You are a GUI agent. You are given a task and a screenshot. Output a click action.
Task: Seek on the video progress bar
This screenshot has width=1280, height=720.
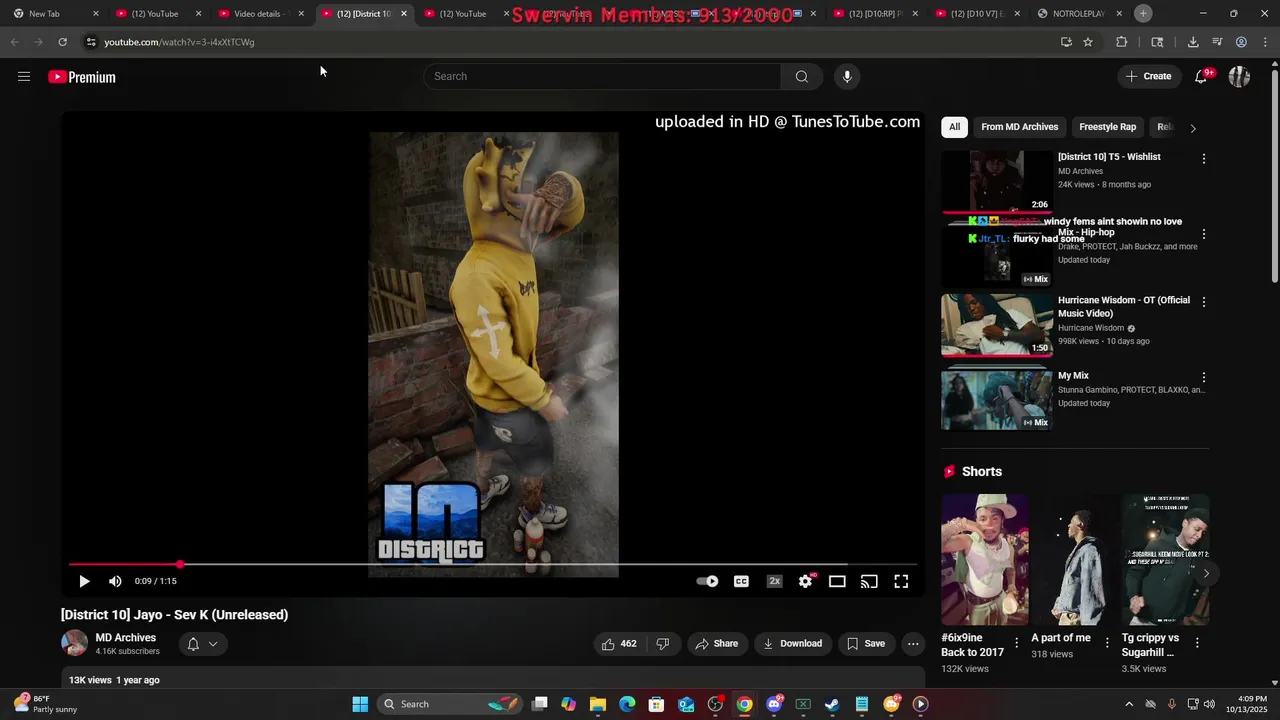[x=491, y=565]
